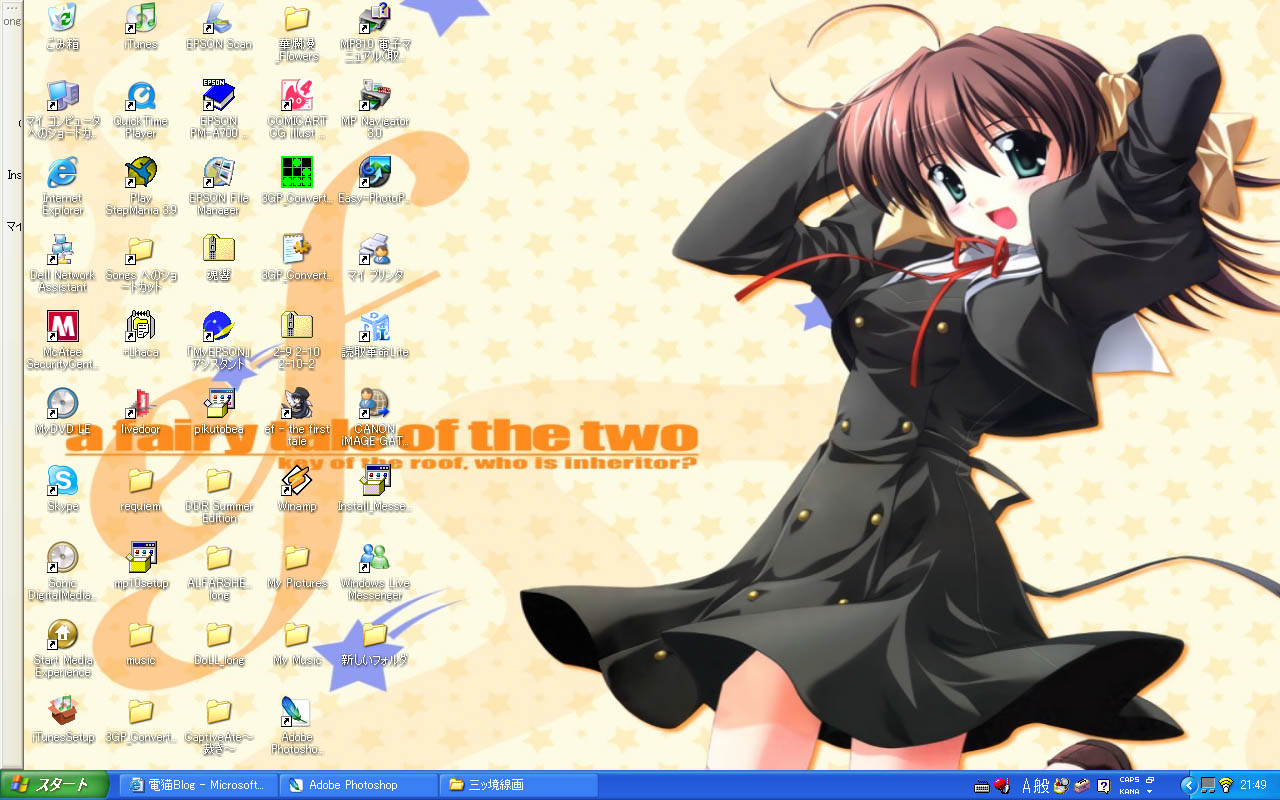Expand hidden system tray icons arrow
This screenshot has width=1280, height=800.
[1189, 785]
